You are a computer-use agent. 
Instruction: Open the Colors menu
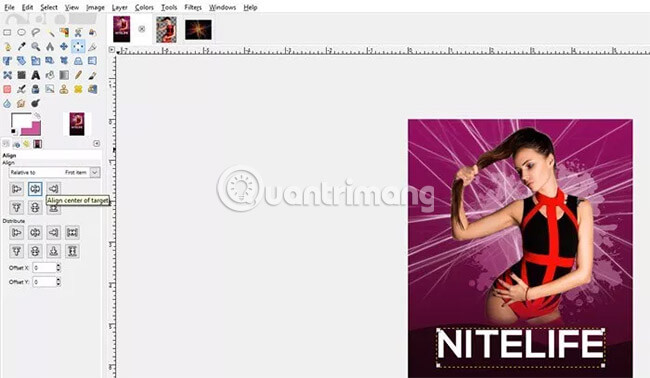(x=144, y=7)
